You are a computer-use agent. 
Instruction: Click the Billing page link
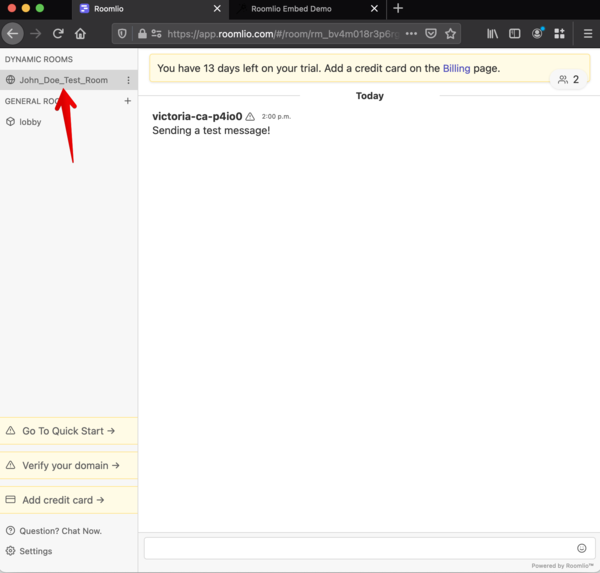pyautogui.click(x=456, y=69)
